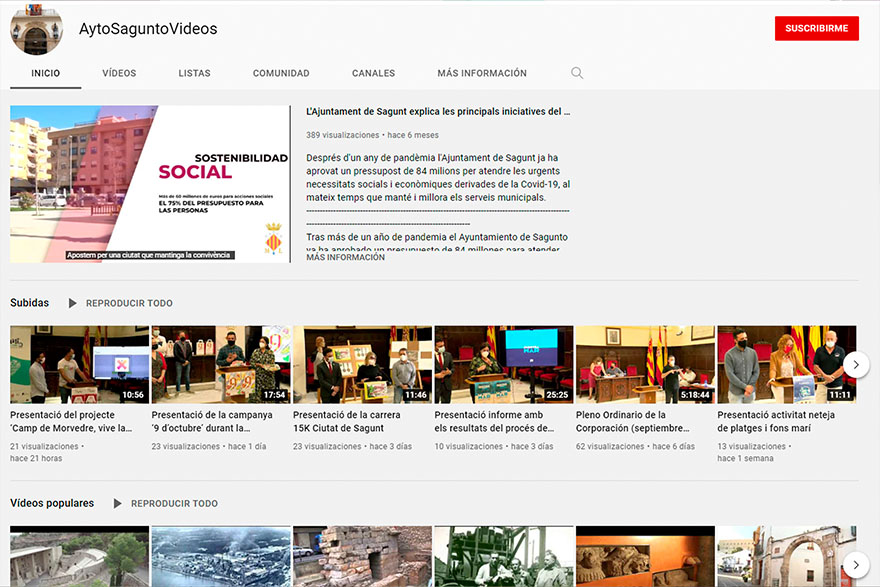Switch to the COMUNIDAD tab

pos(281,72)
